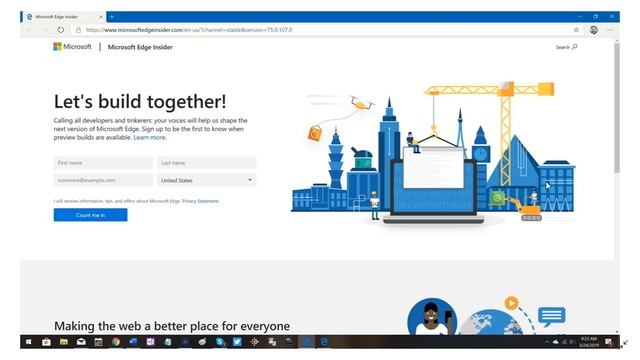
Task: Open the user profile avatar in the toolbar
Action: [x=593, y=29]
